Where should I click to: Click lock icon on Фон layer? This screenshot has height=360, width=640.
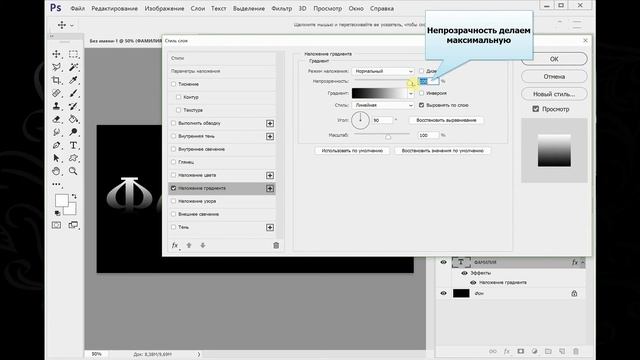click(574, 293)
